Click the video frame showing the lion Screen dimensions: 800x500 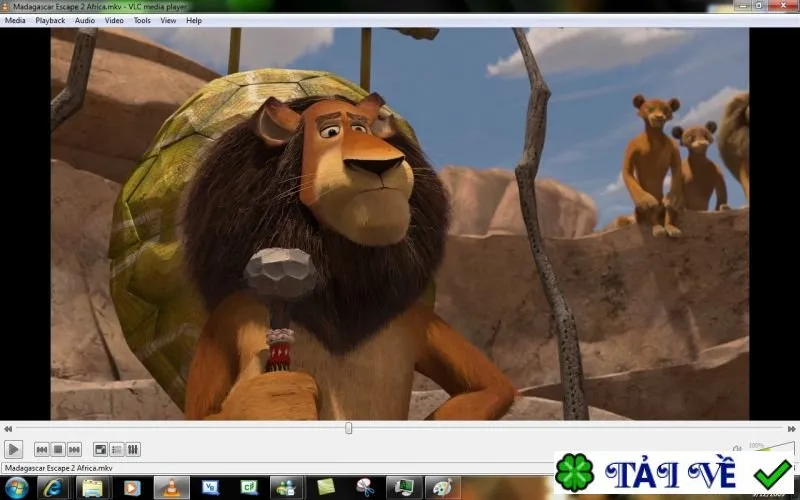pyautogui.click(x=400, y=224)
